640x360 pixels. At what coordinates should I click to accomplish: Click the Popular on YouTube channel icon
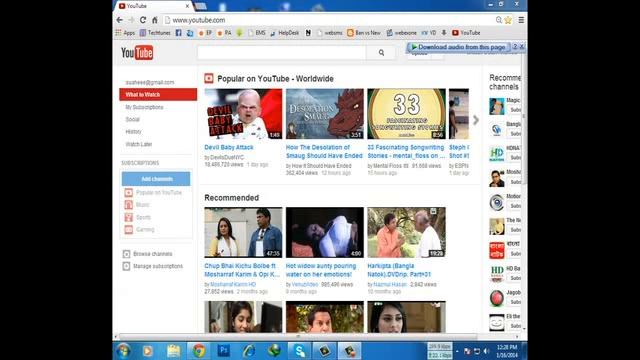click(x=209, y=78)
